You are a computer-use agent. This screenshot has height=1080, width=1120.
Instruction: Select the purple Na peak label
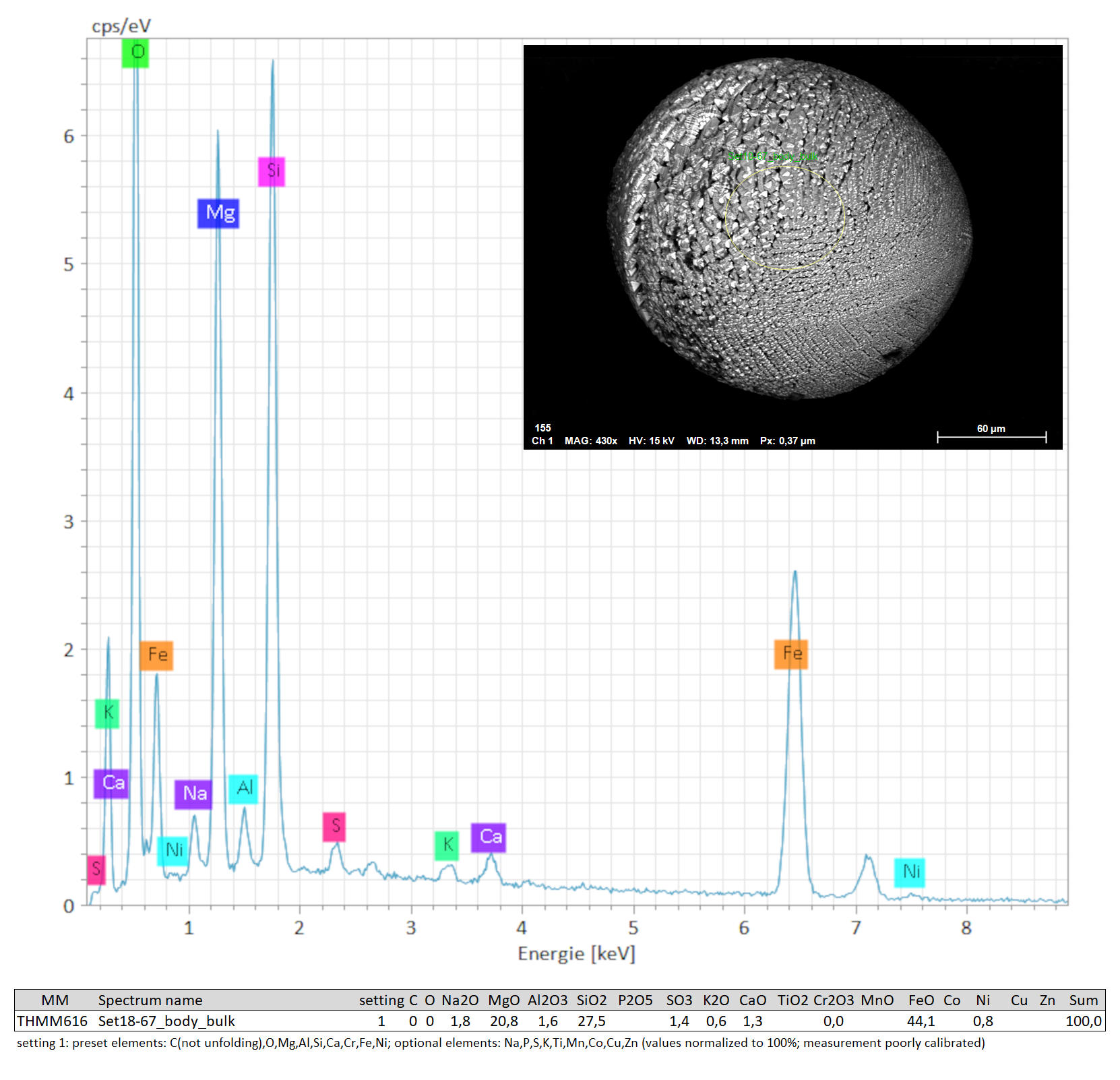193,793
